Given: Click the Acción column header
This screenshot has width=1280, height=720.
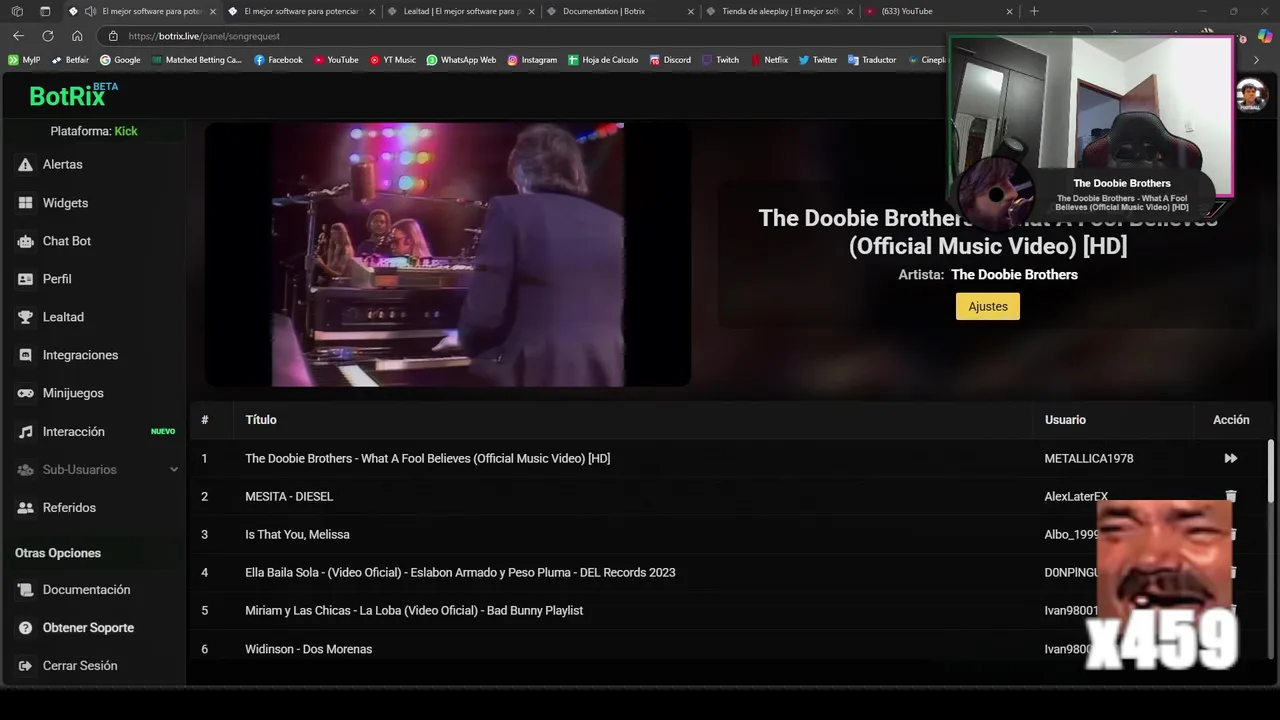Looking at the screenshot, I should (x=1231, y=420).
